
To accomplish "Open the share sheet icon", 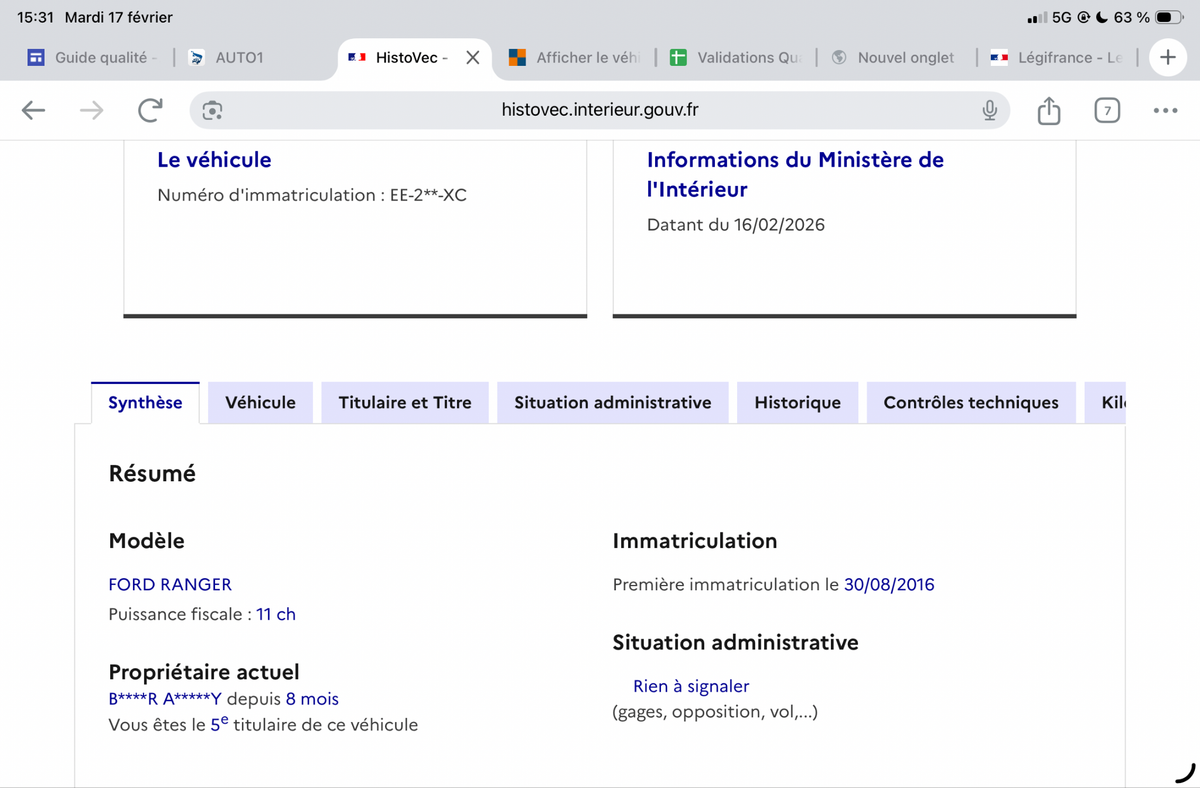I will tap(1048, 111).
